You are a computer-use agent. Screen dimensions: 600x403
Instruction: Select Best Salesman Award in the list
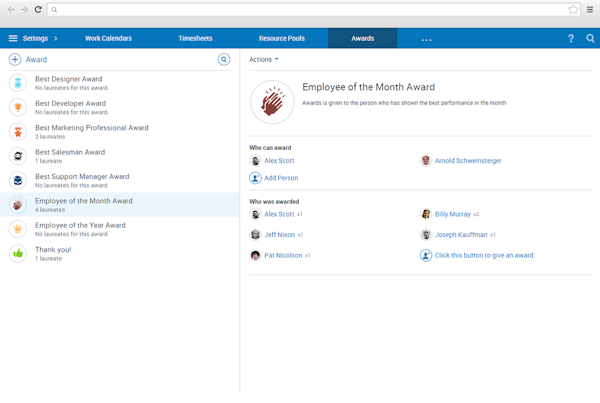point(70,152)
